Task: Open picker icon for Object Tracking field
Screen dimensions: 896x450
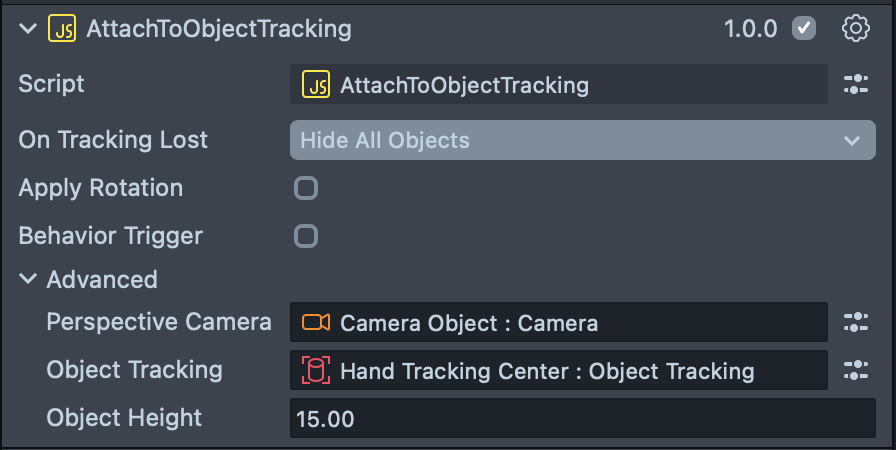Action: [x=855, y=370]
